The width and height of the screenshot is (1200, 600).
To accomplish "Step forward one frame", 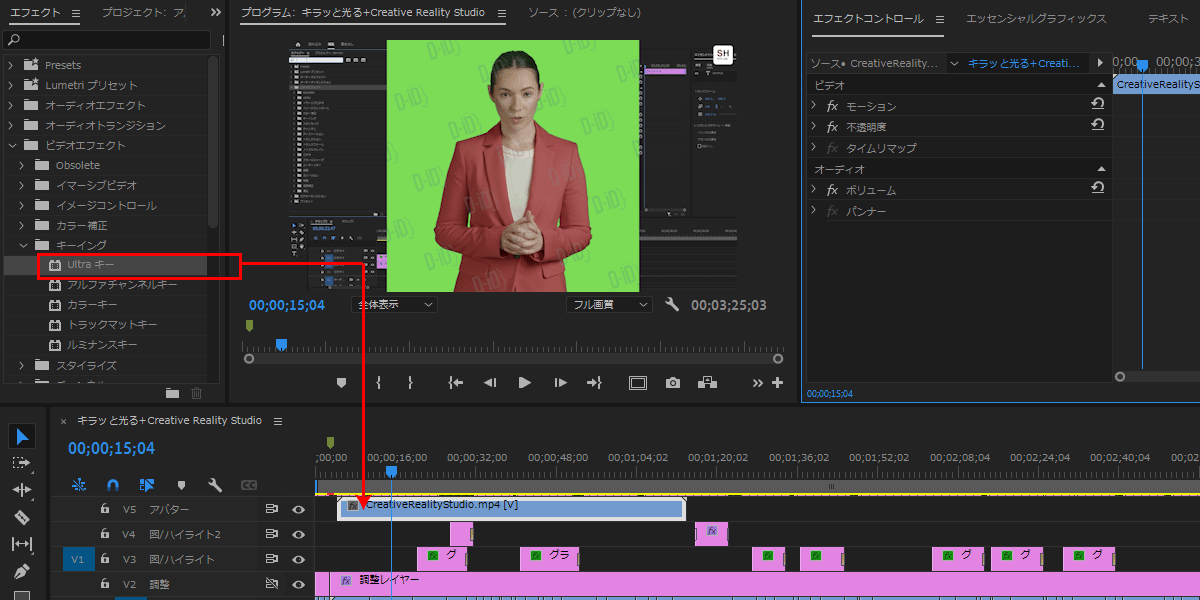I will (560, 382).
